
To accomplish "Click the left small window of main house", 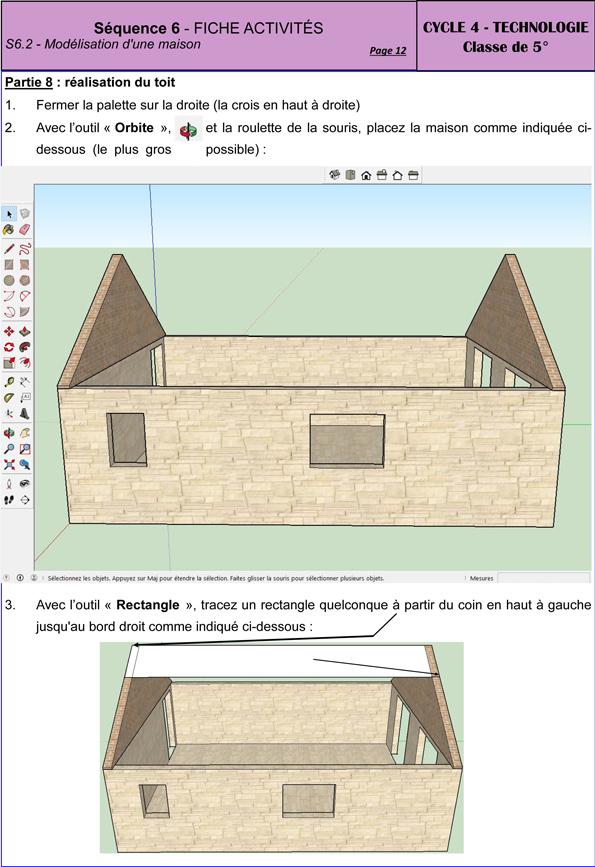I will point(127,440).
